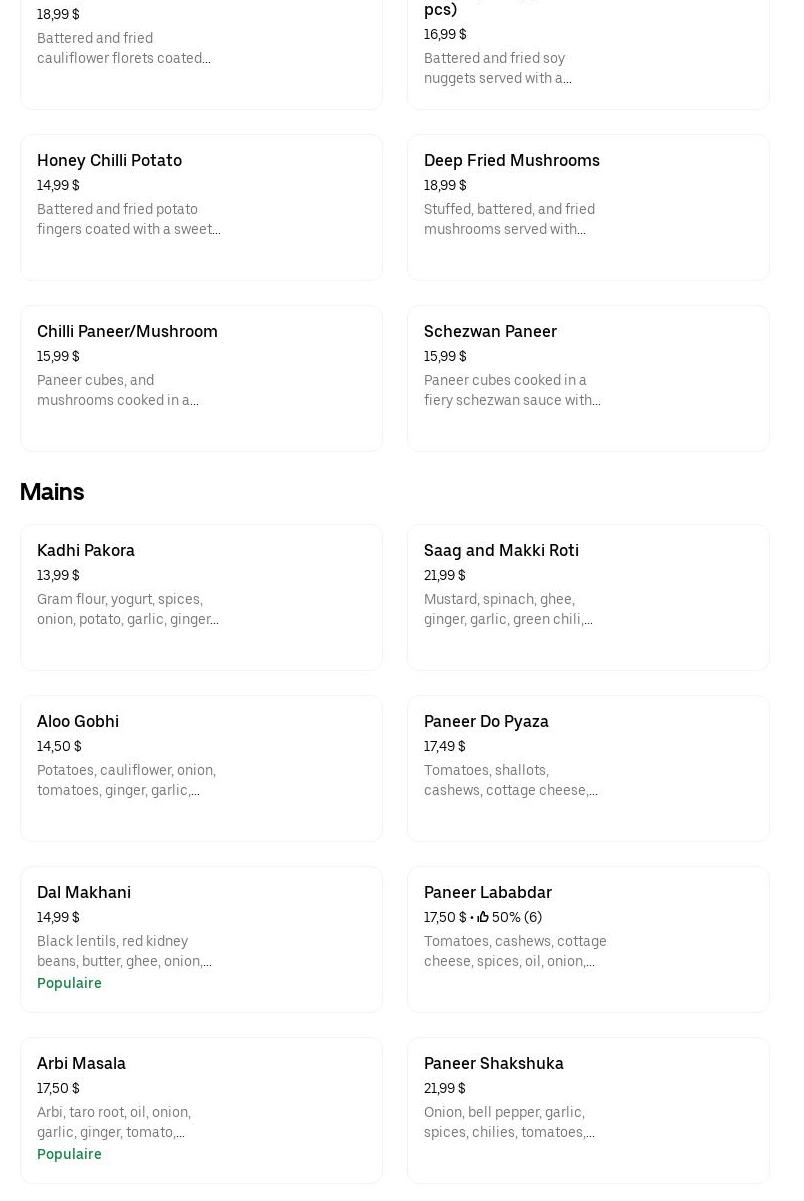Click the Populaire tag on Arbi Masala
This screenshot has width=804, height=1201.
coord(69,1154)
